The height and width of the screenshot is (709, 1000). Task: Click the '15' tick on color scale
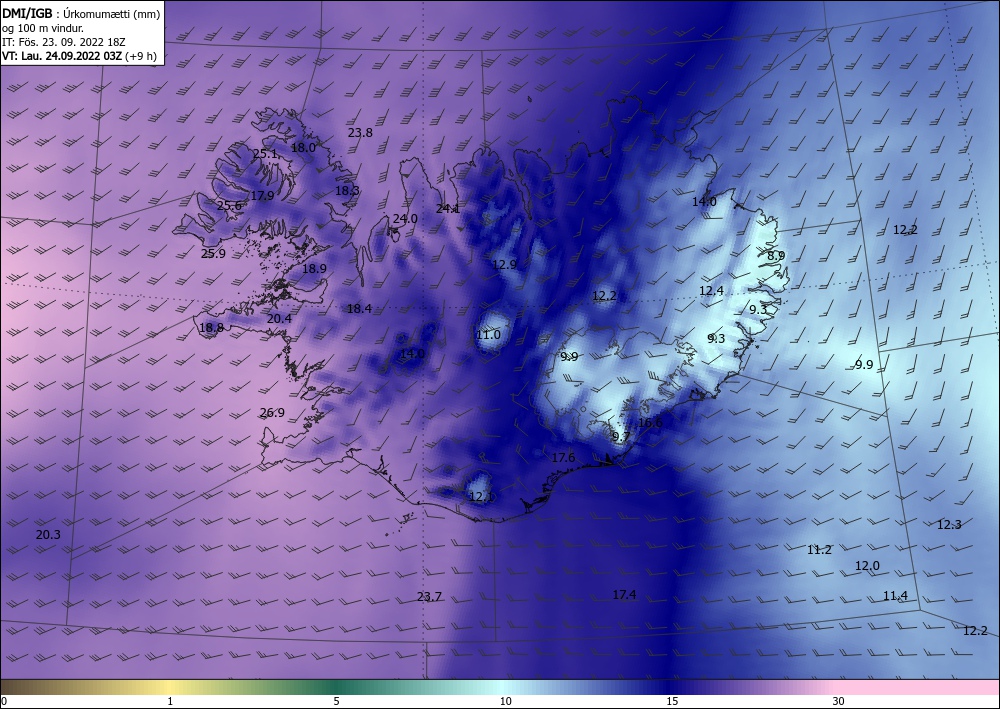tap(672, 701)
